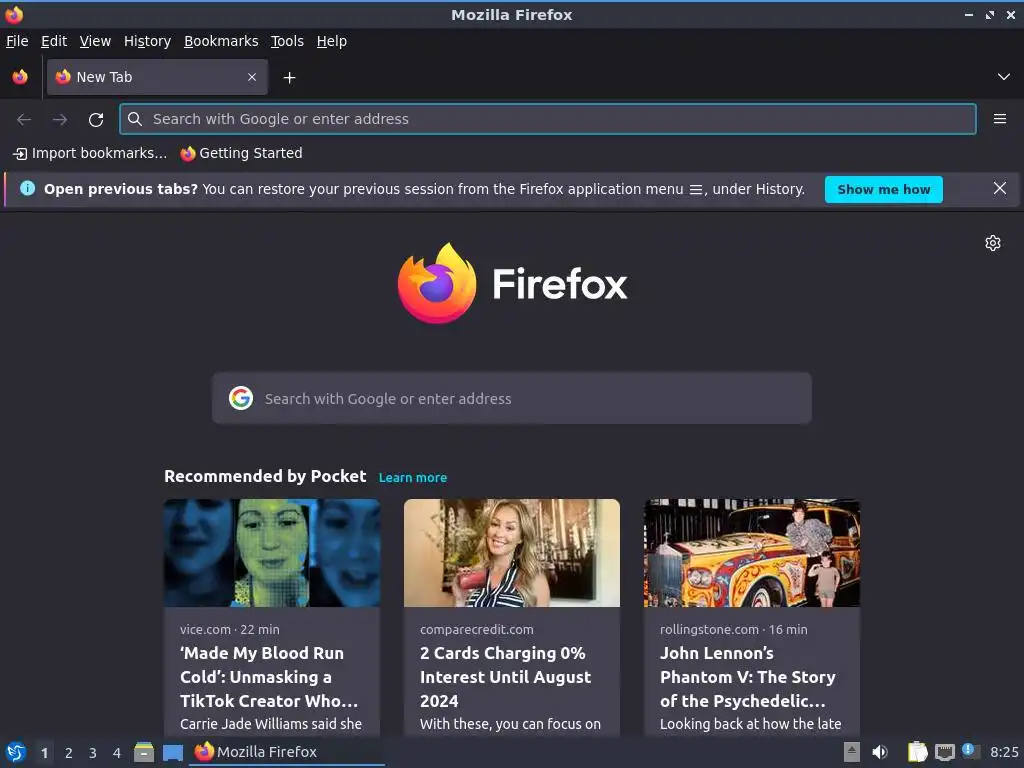Click the Firefox logo on page
This screenshot has width=1024, height=768.
512,283
